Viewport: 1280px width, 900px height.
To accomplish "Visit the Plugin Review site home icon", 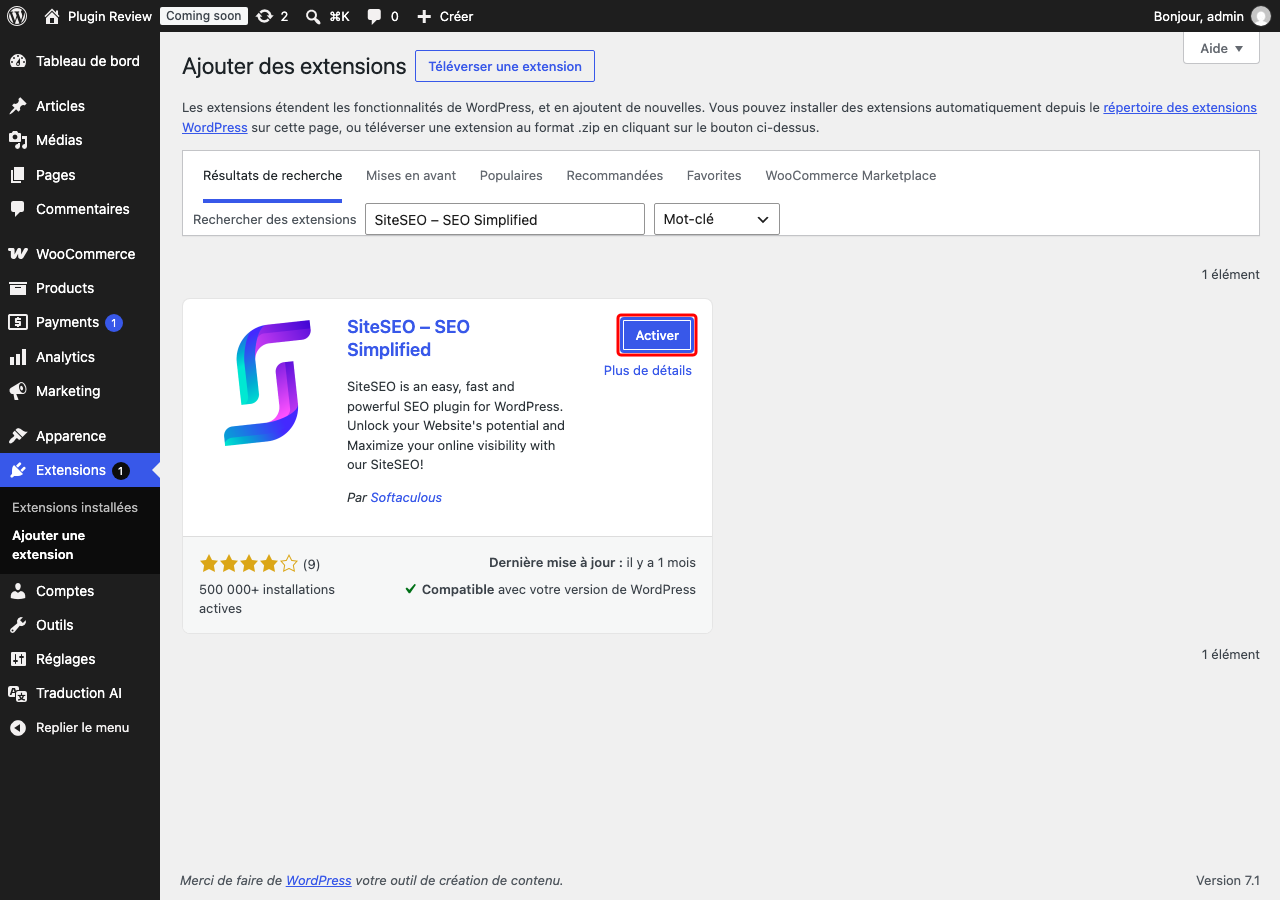I will pyautogui.click(x=52, y=16).
